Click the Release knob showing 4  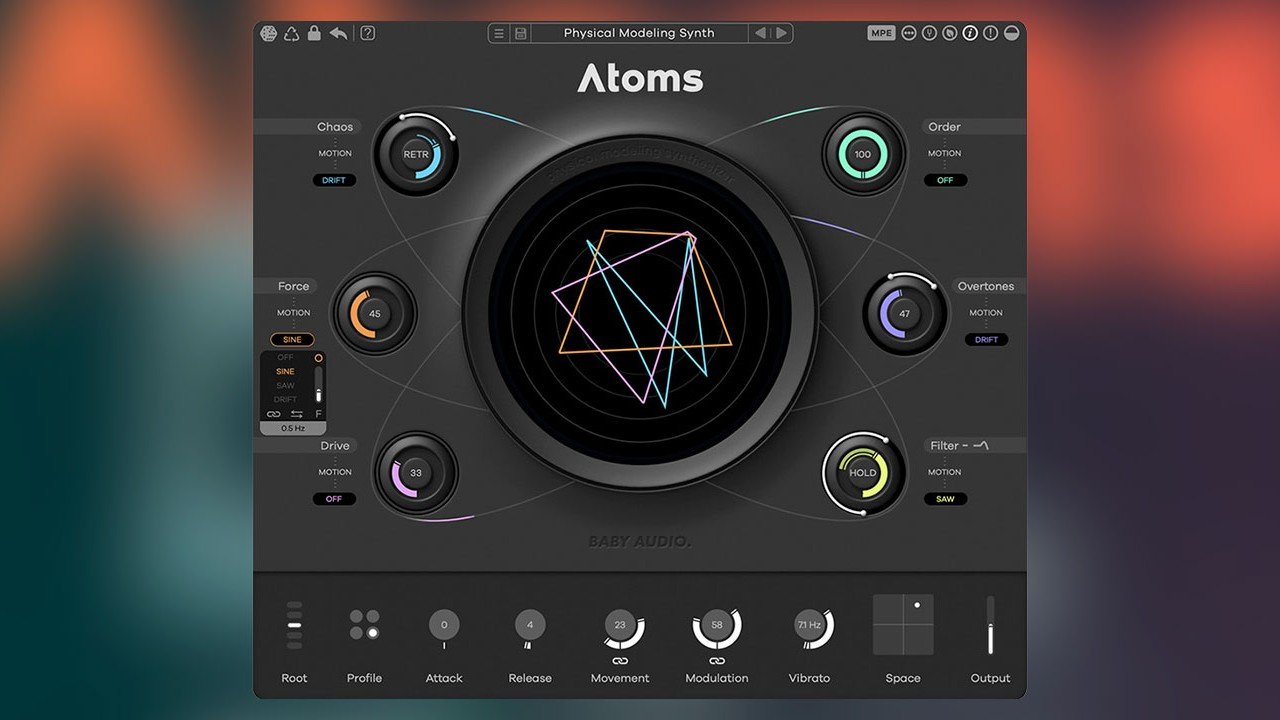point(530,625)
